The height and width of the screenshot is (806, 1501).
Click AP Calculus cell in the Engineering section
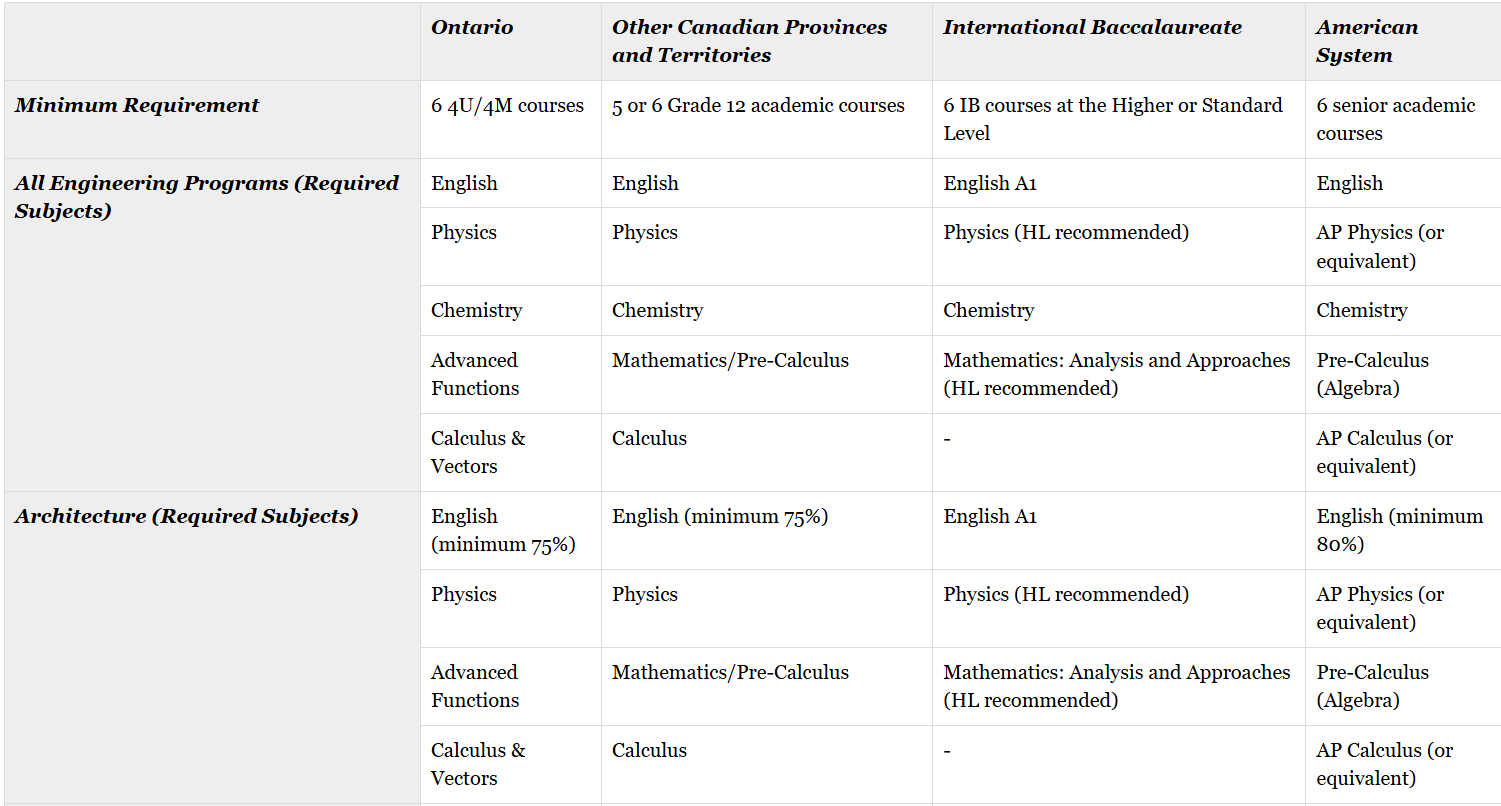pyautogui.click(x=1384, y=452)
